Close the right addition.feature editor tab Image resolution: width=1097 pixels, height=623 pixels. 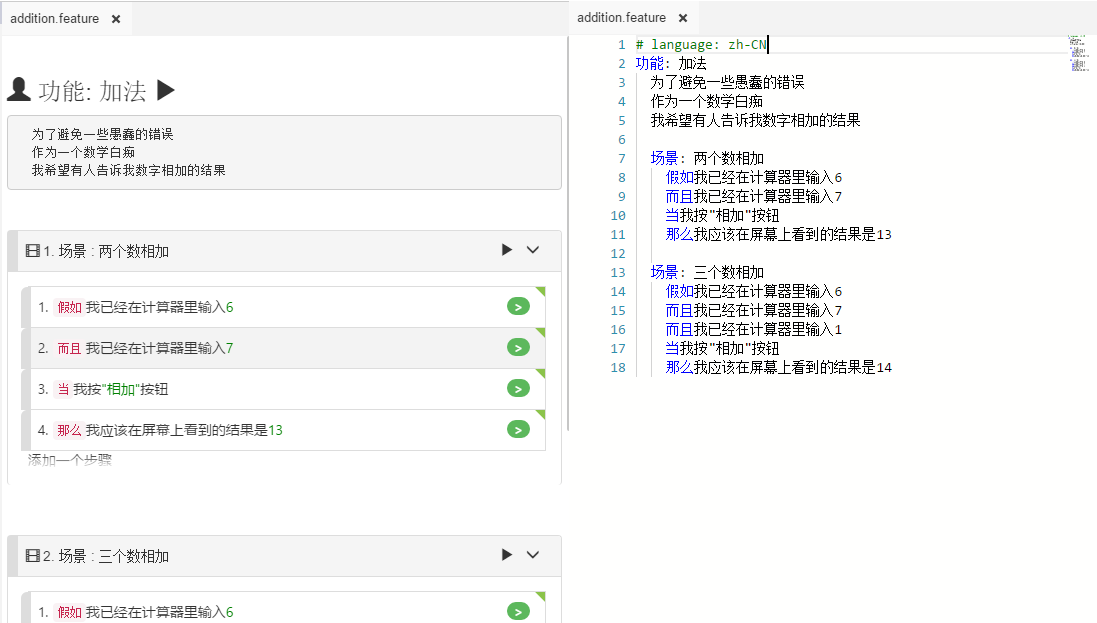click(683, 18)
